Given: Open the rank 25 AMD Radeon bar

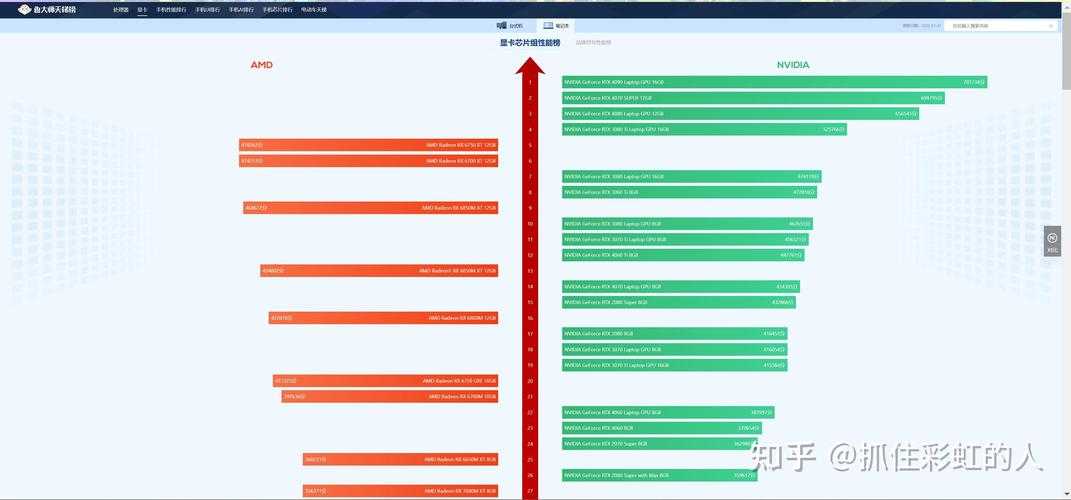Looking at the screenshot, I should (x=400, y=459).
